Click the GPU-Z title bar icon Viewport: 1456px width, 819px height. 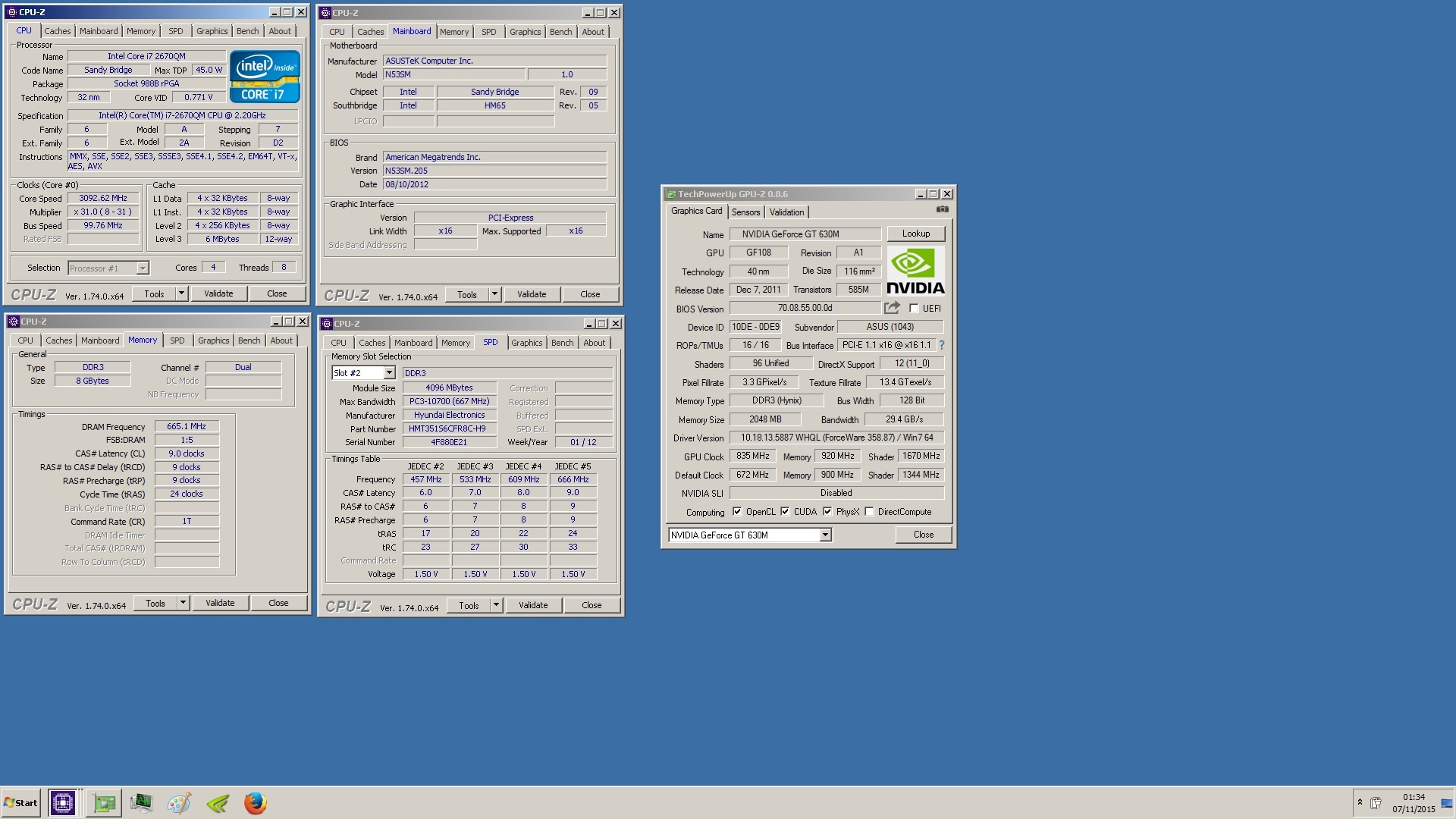tap(670, 194)
